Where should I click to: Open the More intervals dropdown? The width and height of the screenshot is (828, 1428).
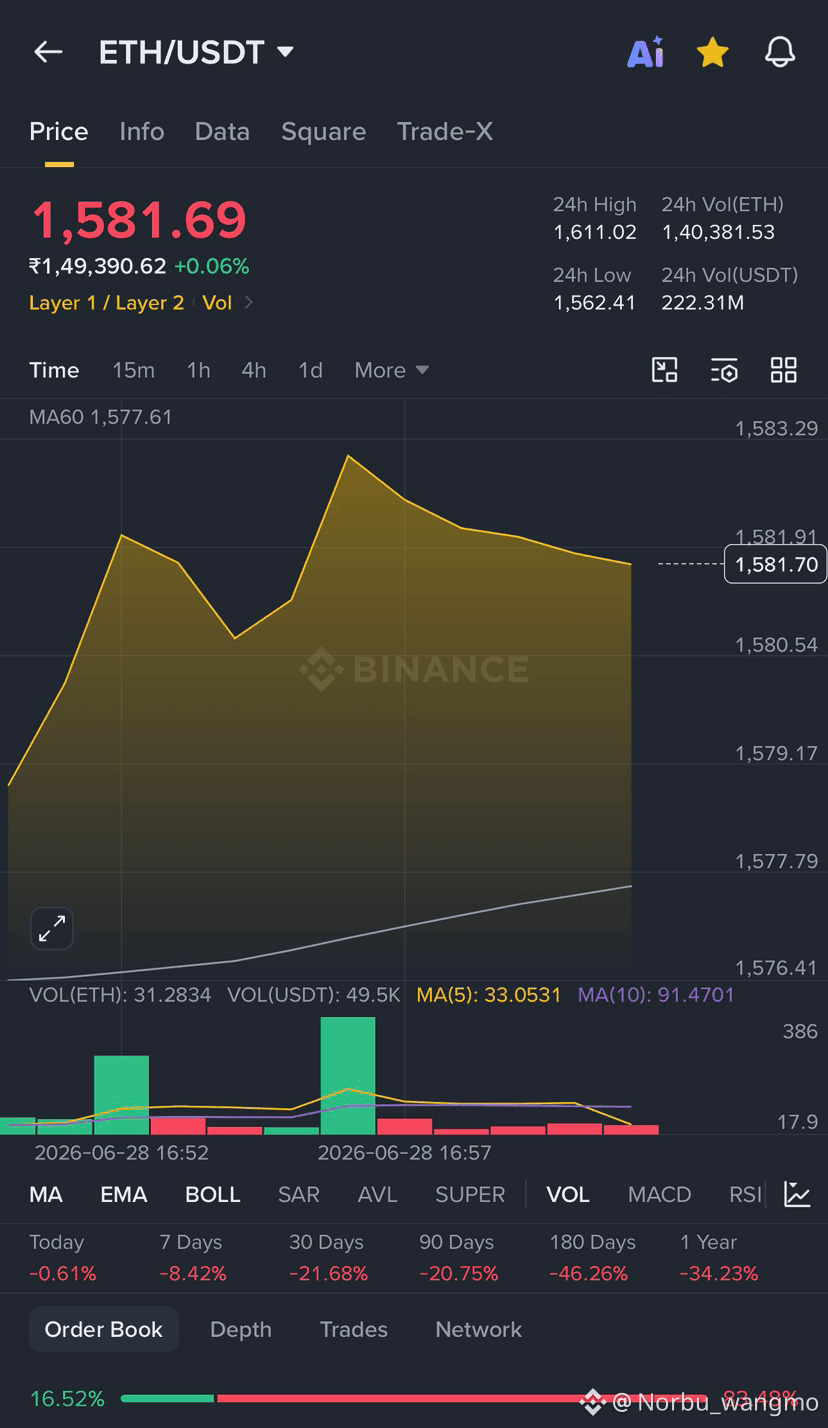(x=391, y=370)
